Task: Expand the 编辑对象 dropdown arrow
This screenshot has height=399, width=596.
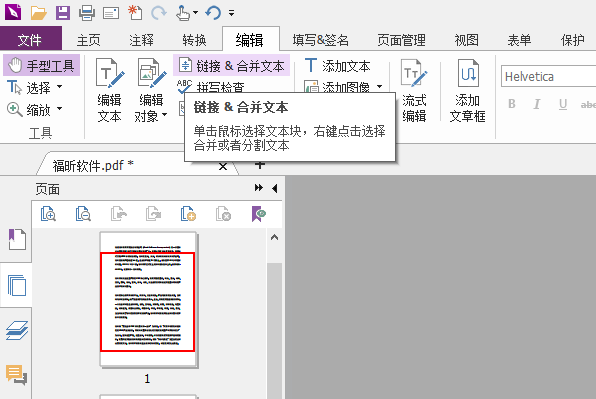Action: coord(165,114)
